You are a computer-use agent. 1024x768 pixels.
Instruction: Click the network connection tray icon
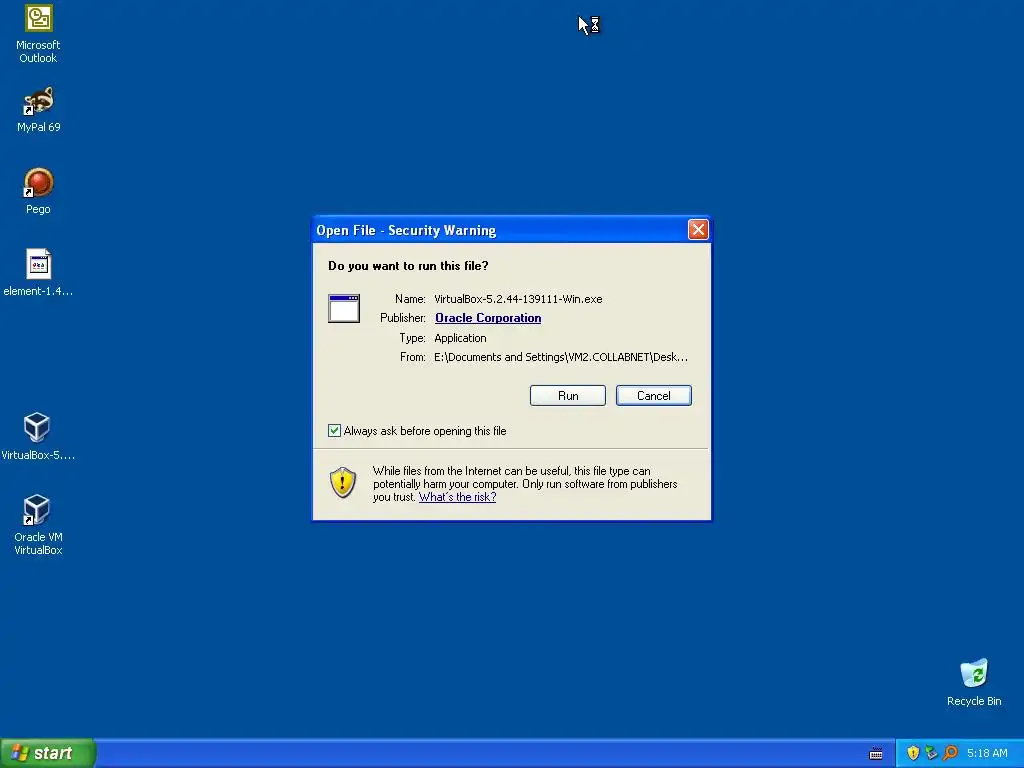coord(931,753)
